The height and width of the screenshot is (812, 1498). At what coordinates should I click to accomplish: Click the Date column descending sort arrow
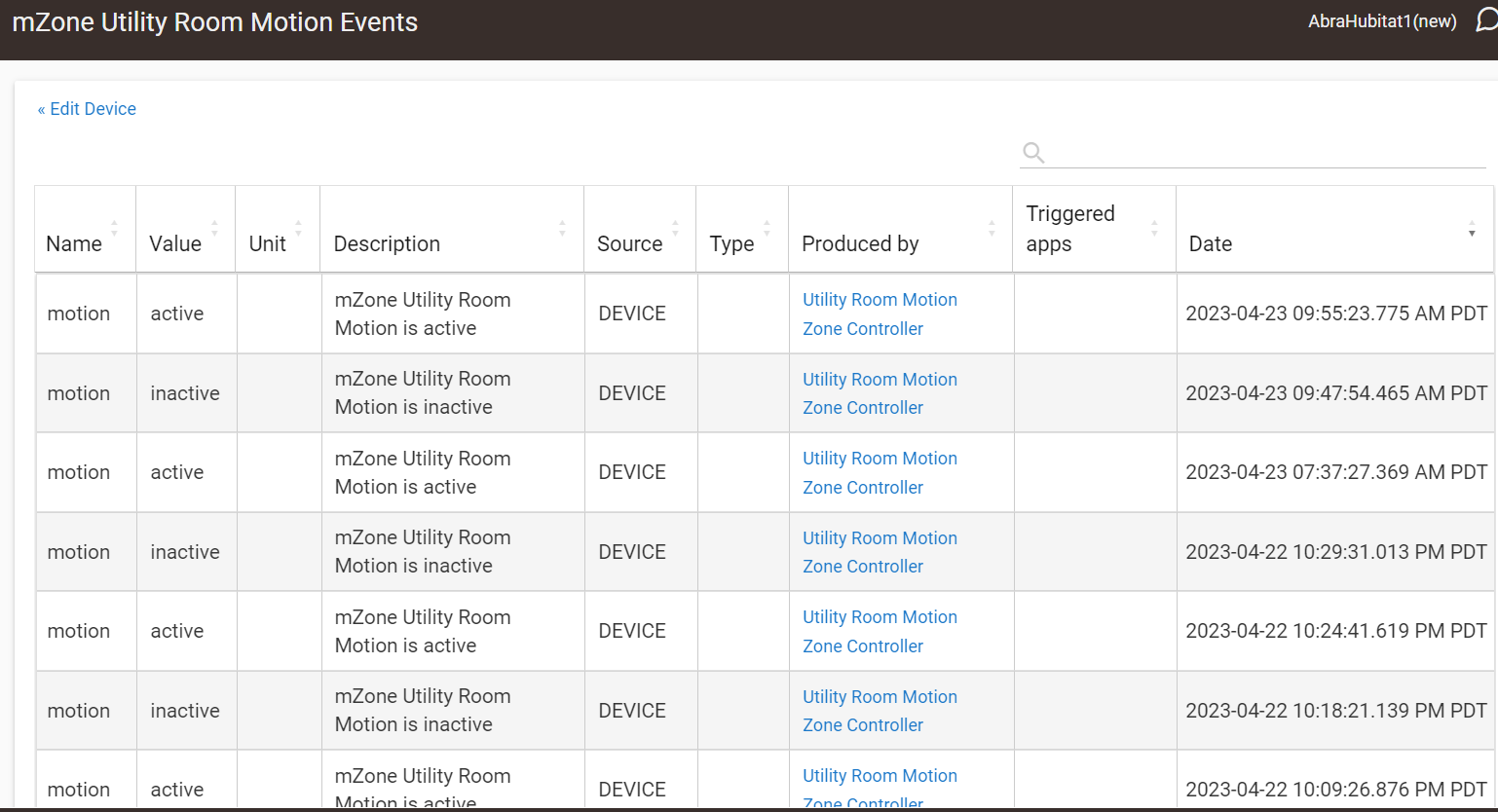1472,233
